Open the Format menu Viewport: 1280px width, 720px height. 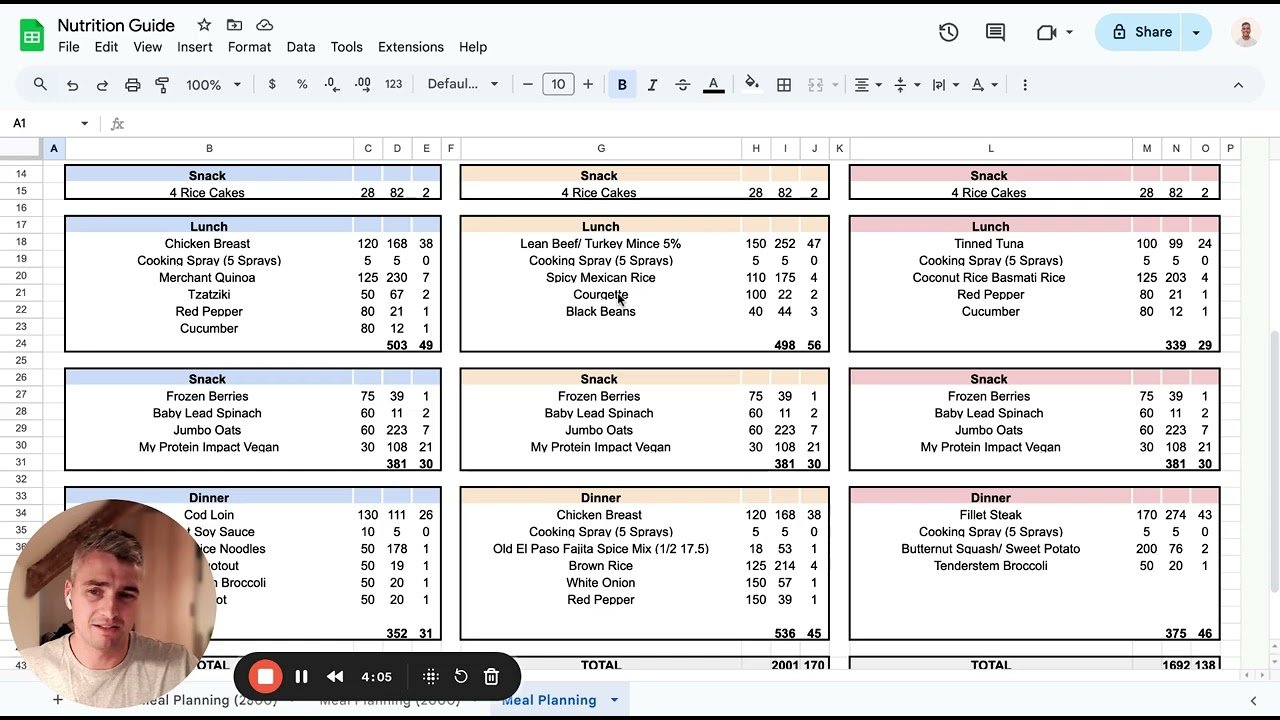(249, 47)
